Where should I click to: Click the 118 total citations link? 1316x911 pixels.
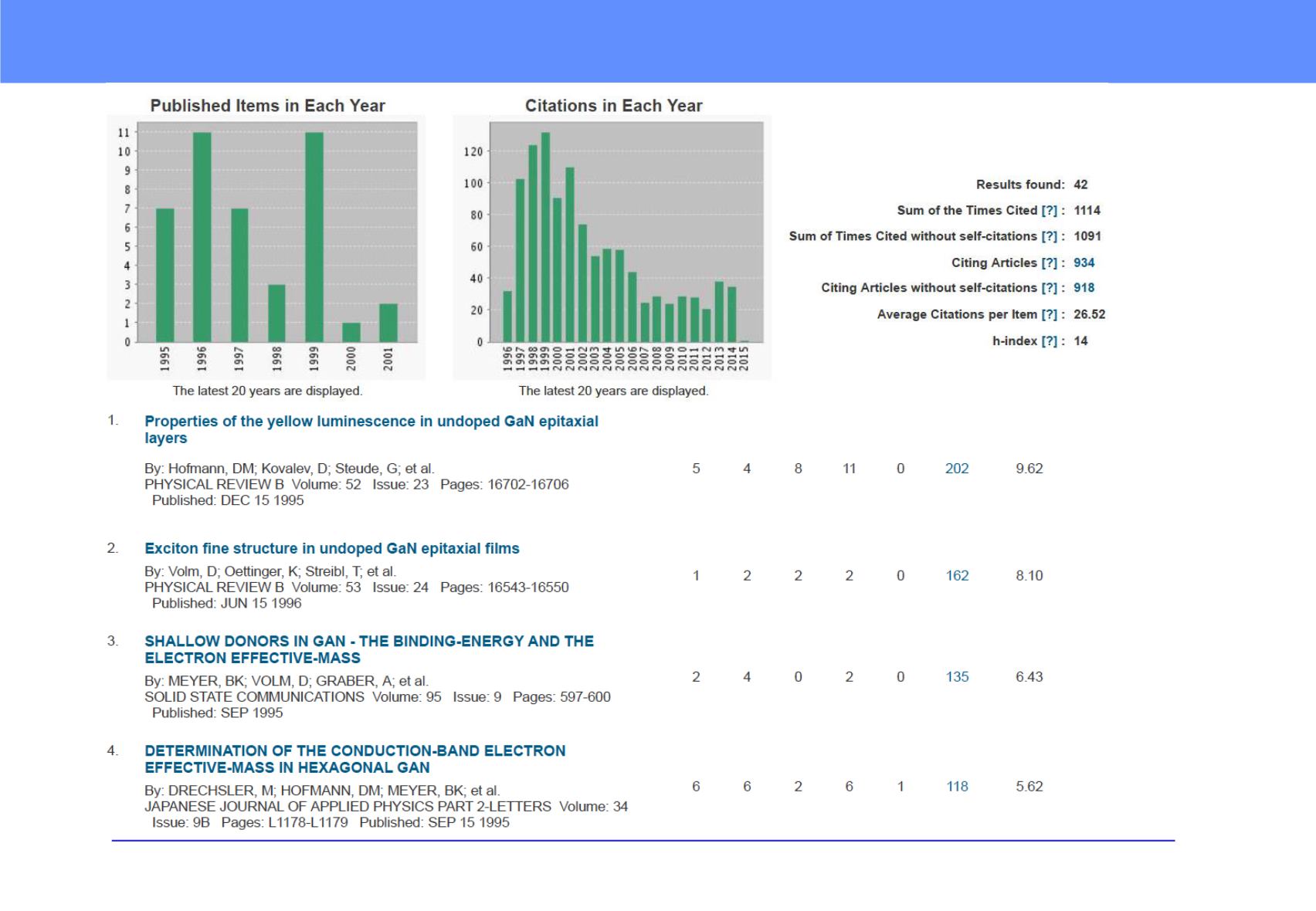pos(957,787)
